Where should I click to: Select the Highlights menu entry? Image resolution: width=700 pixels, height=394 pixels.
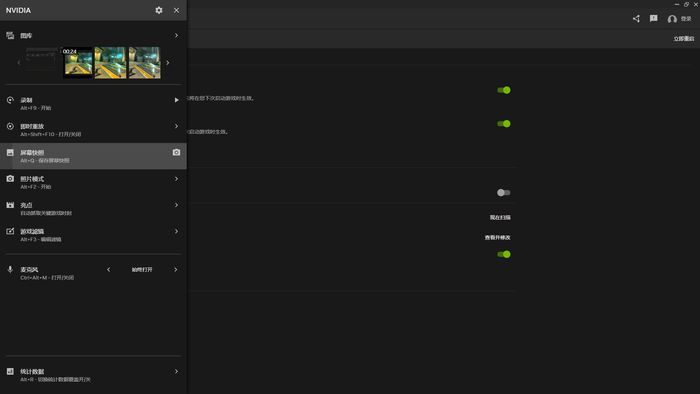pyautogui.click(x=93, y=208)
